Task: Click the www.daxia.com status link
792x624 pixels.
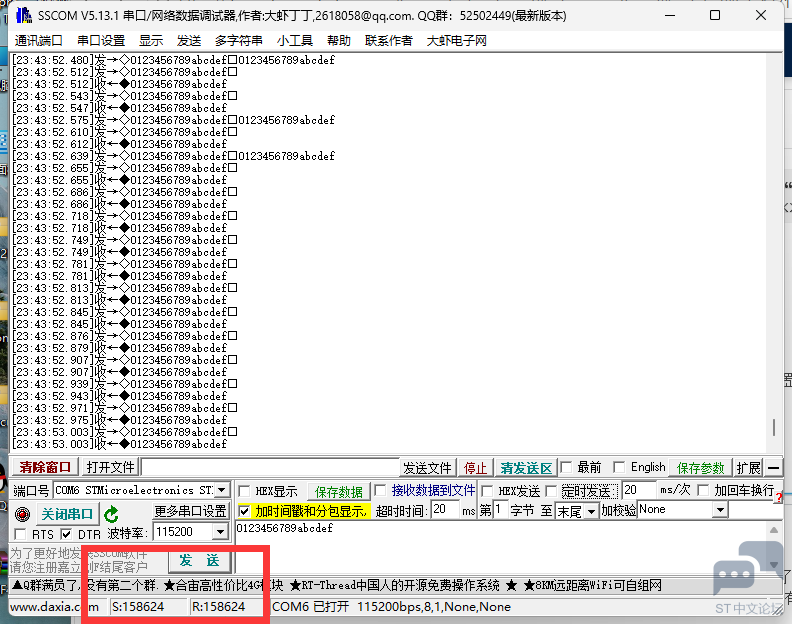Action: click(54, 607)
